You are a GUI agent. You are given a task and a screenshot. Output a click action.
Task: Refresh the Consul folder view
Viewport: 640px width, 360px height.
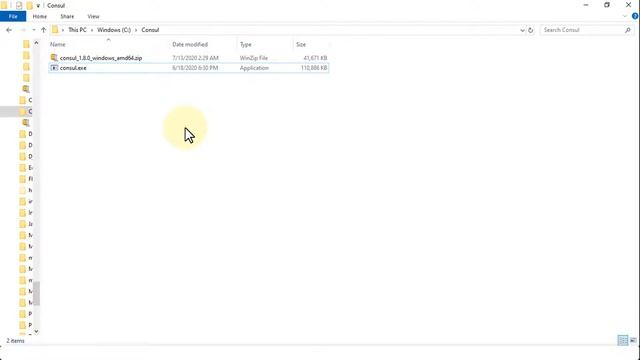pyautogui.click(x=531, y=30)
